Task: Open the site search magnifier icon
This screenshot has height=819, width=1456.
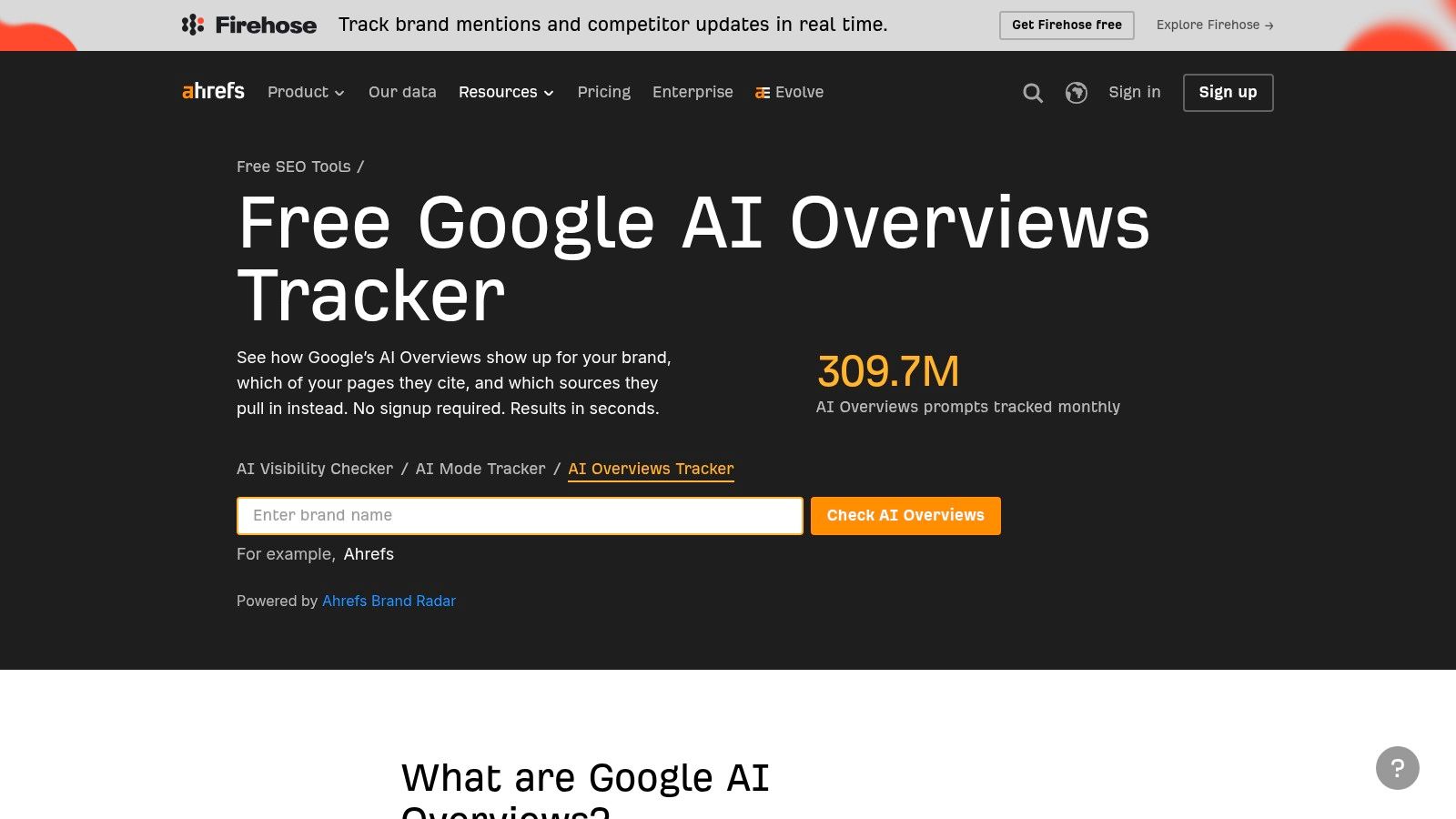Action: point(1033,93)
